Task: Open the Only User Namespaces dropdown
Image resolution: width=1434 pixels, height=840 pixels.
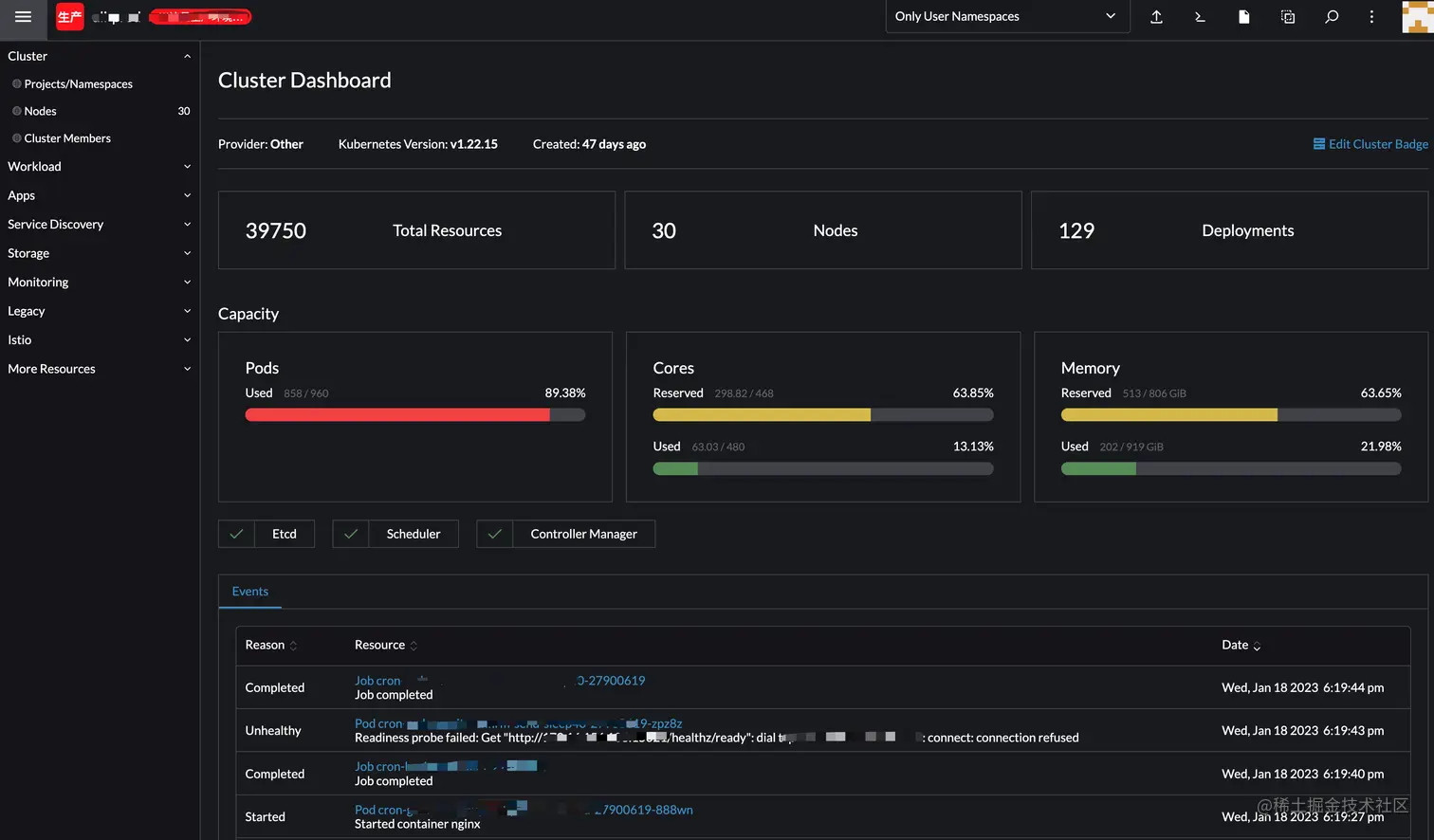Action: coord(1007,17)
